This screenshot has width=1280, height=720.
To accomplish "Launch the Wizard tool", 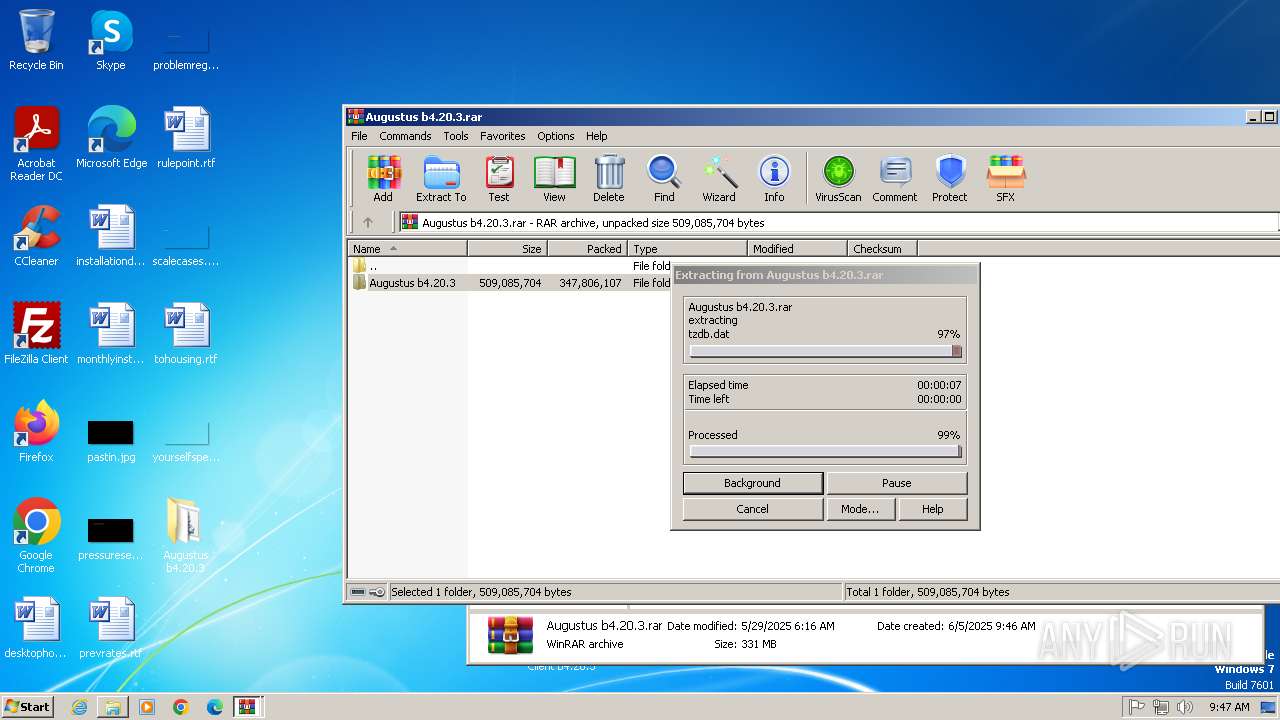I will click(719, 179).
